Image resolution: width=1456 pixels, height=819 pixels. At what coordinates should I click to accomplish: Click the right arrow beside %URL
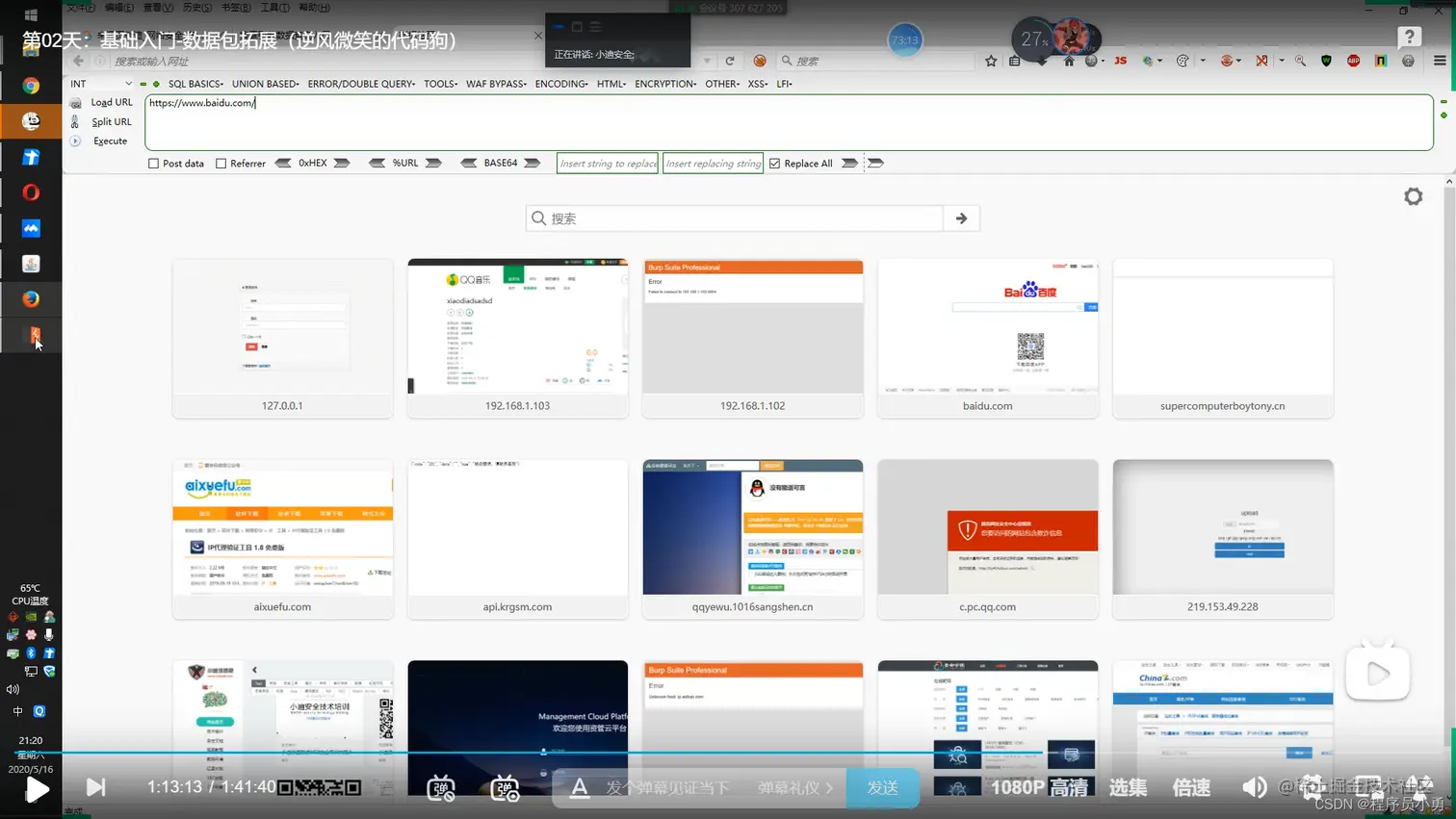point(434,164)
